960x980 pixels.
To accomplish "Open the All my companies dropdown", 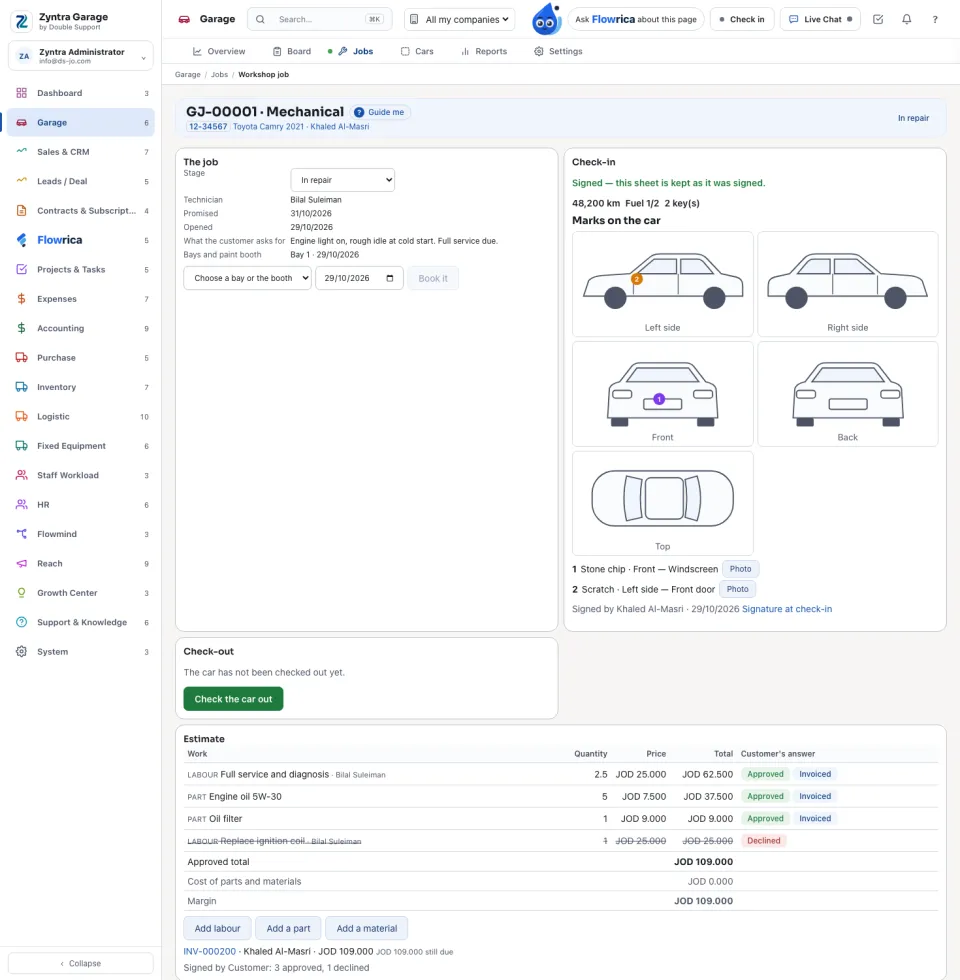I will 459,19.
